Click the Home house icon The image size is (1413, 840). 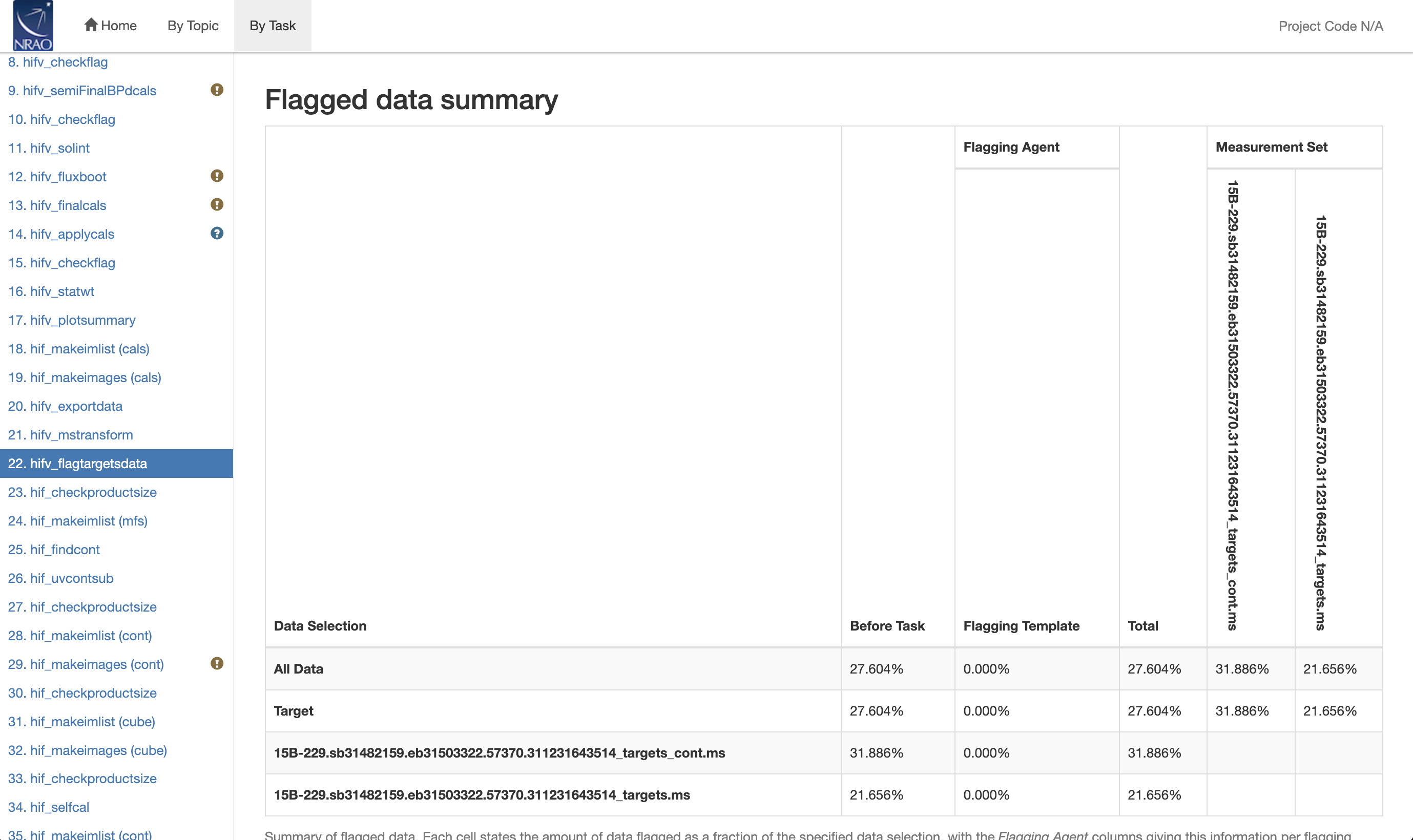pyautogui.click(x=91, y=25)
